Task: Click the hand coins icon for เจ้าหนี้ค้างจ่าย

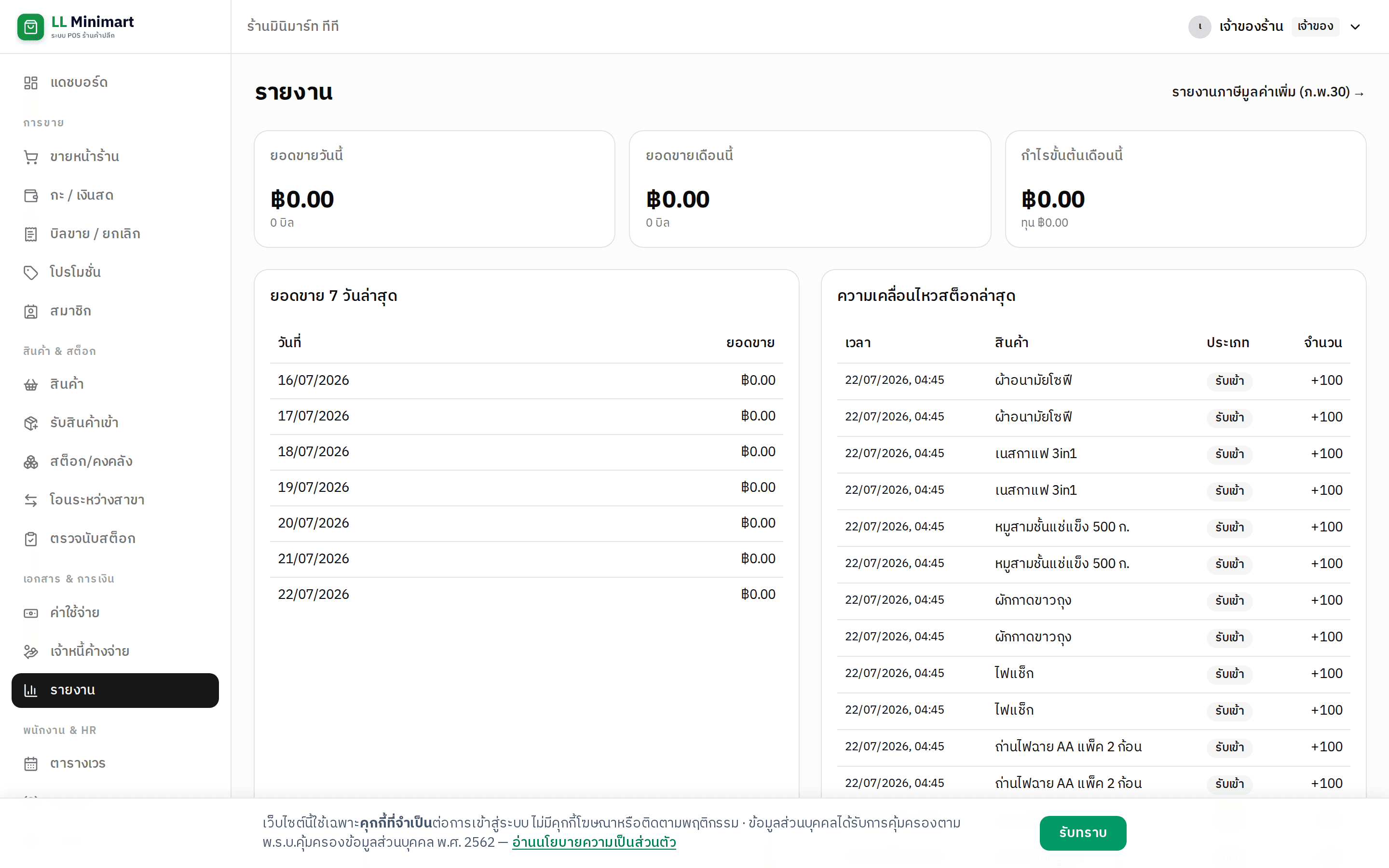Action: [x=31, y=651]
